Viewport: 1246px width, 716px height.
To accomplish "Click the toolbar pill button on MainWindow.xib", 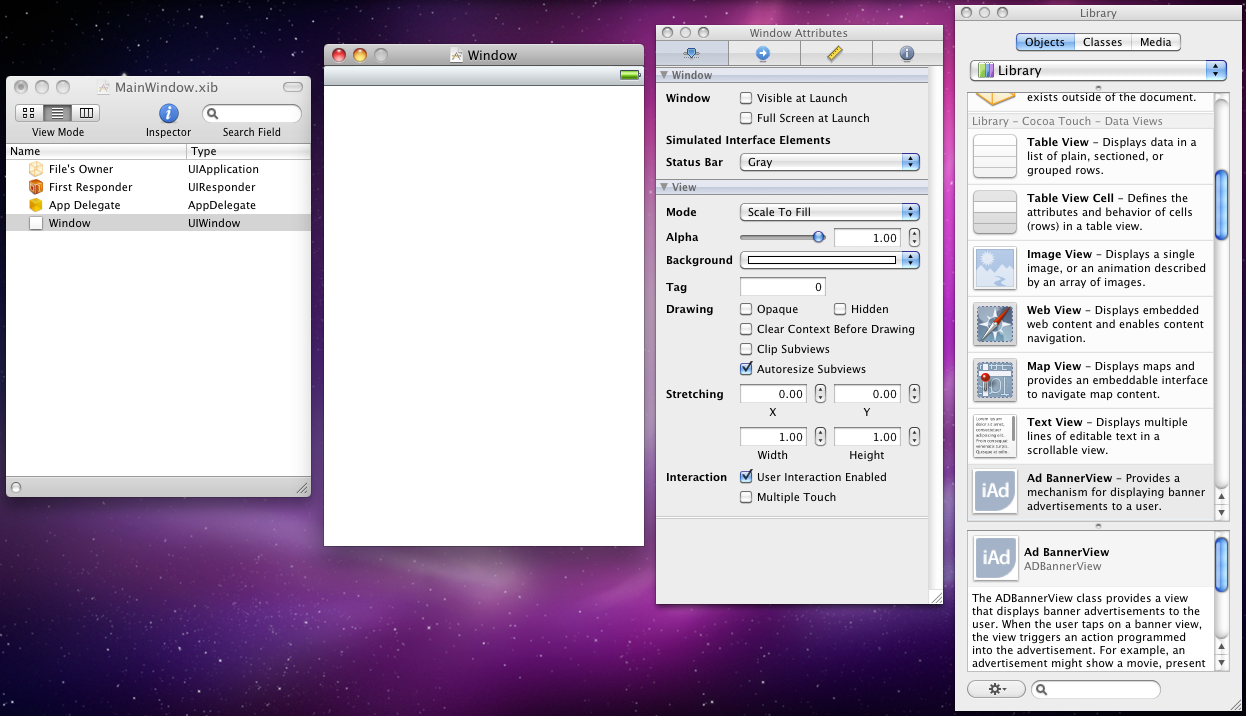I will [x=292, y=87].
